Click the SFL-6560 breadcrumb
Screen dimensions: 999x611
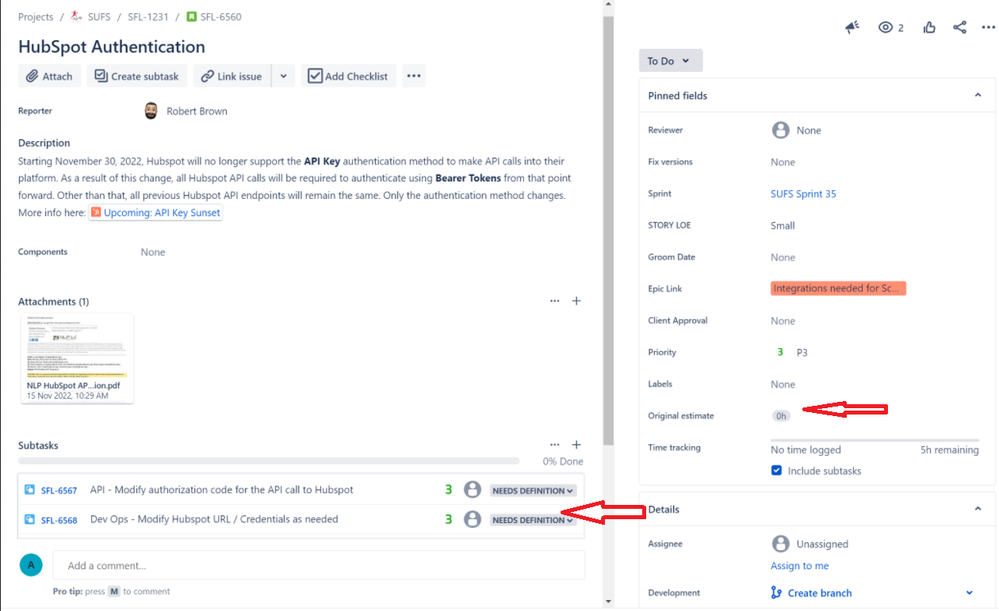point(220,17)
